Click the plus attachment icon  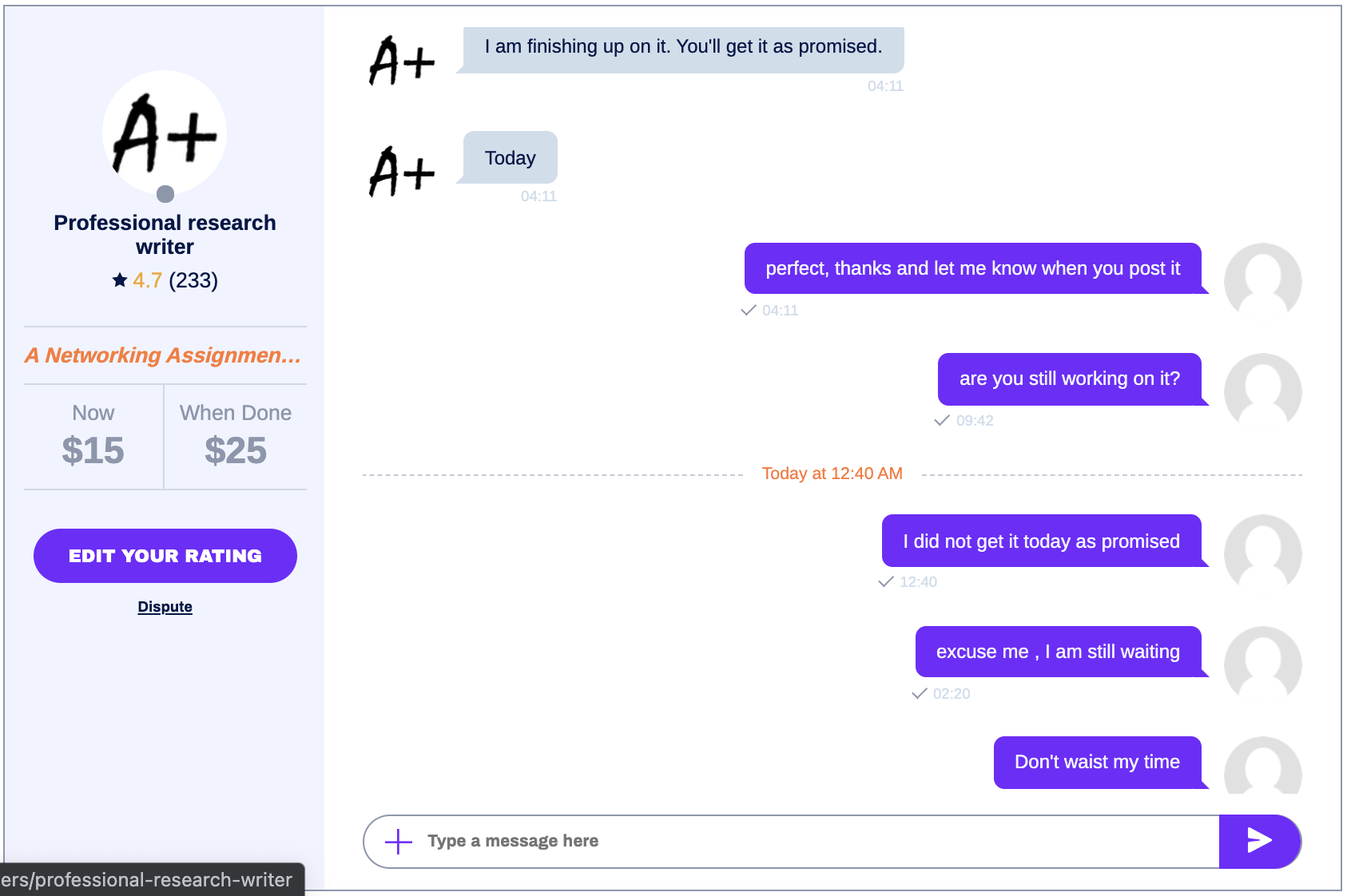coord(398,841)
